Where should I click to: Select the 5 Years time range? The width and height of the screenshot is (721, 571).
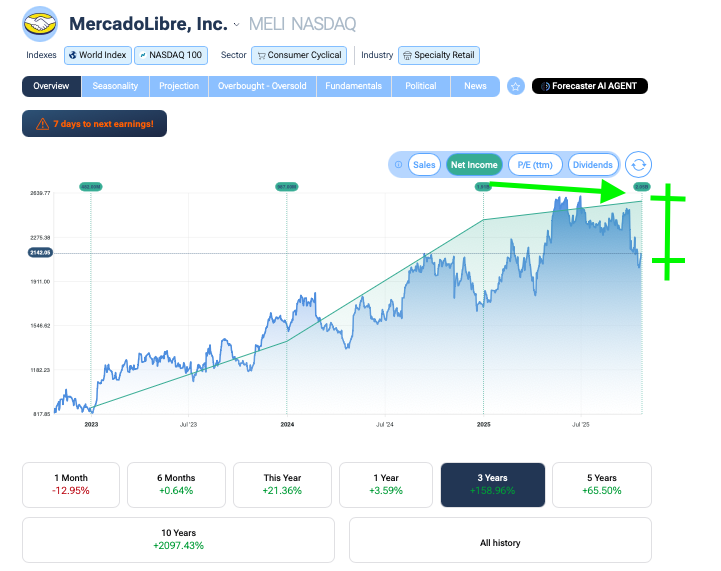601,484
